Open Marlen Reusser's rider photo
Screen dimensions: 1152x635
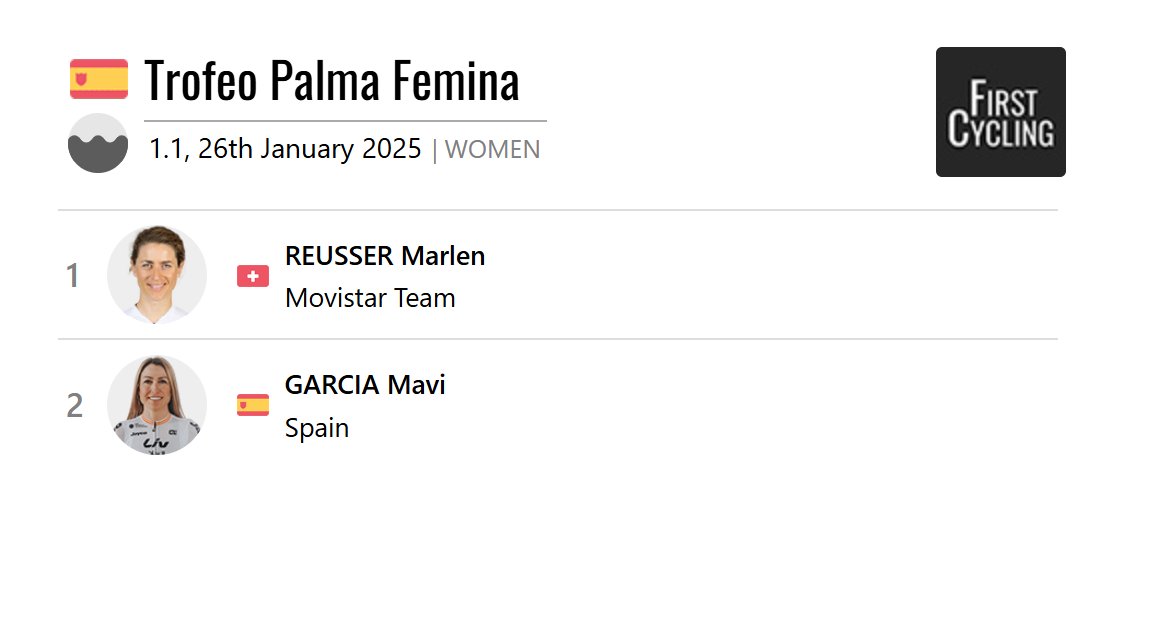coord(156,275)
